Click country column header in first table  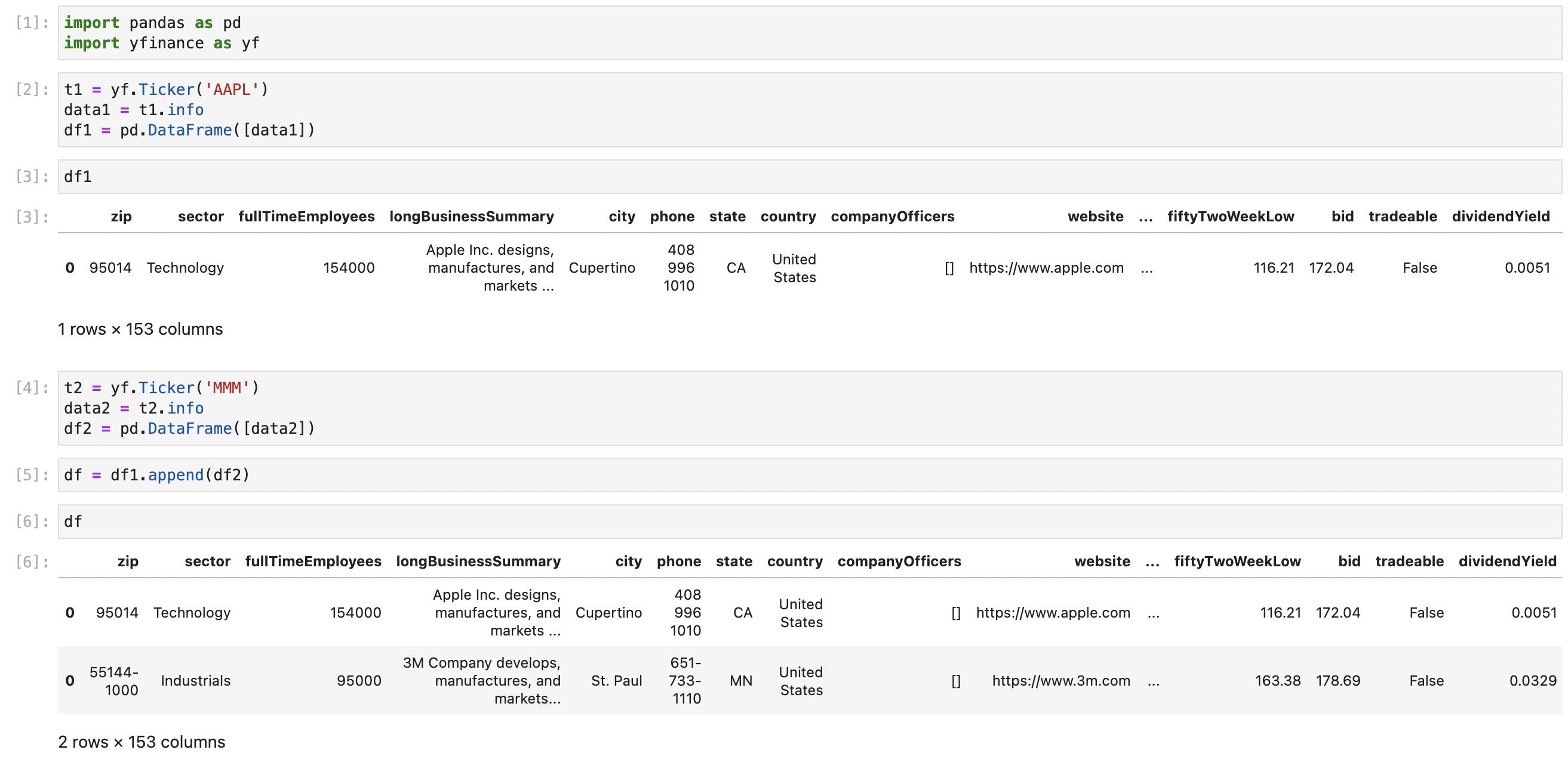click(788, 217)
